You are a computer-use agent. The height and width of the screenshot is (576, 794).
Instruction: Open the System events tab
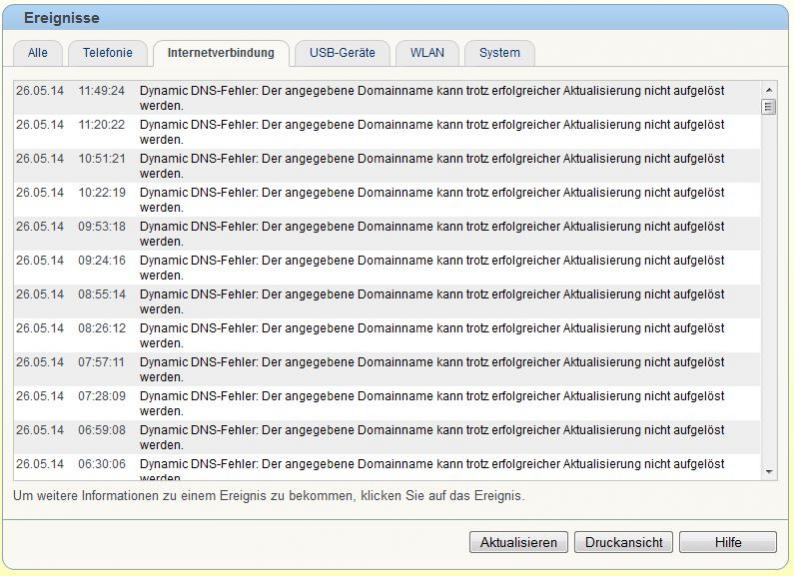coord(499,53)
